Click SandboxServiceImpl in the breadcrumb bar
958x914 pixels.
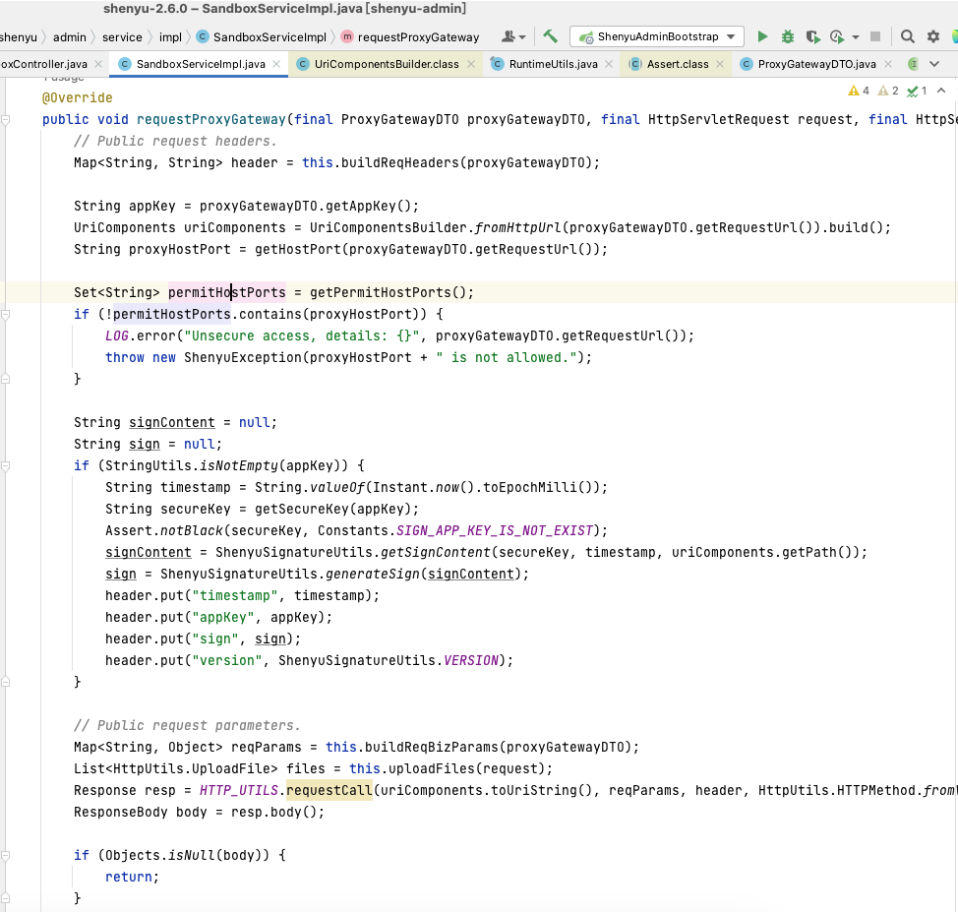(x=261, y=37)
